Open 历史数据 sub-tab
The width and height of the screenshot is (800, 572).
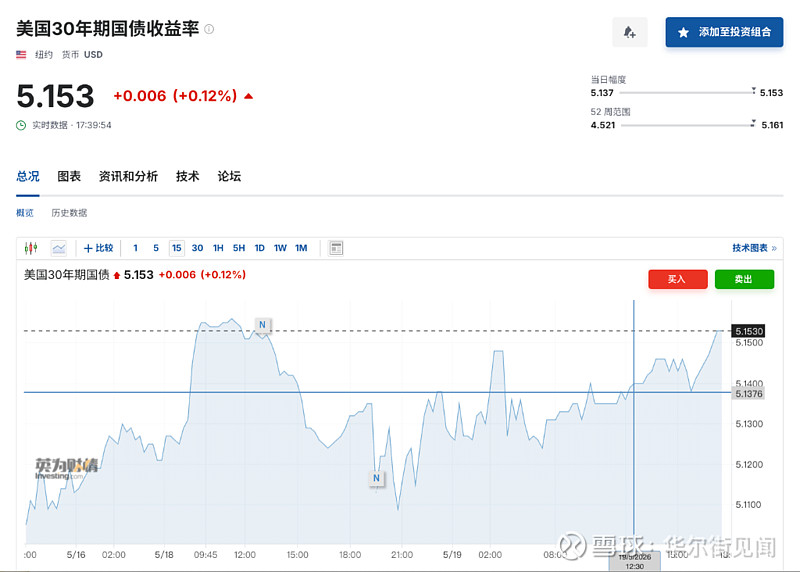[69, 213]
